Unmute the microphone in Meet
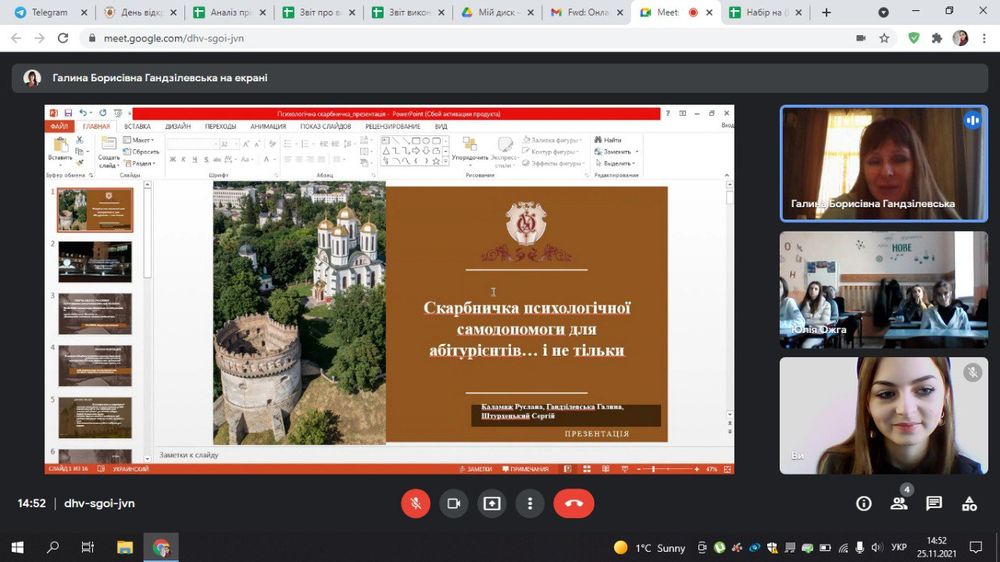 pos(416,503)
